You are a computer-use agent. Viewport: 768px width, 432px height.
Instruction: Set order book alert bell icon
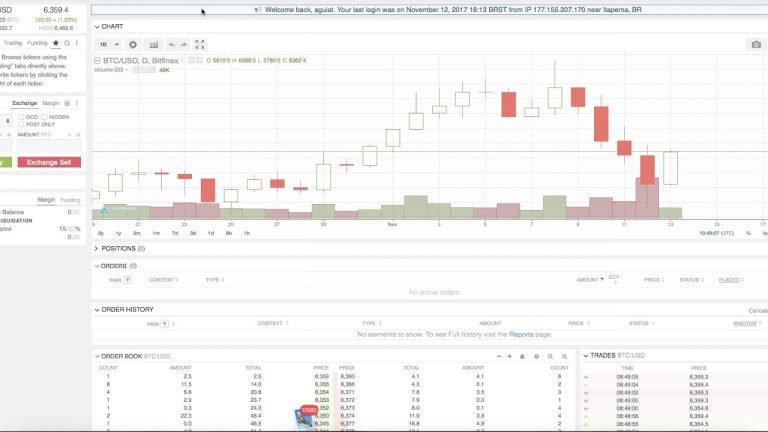pos(522,357)
